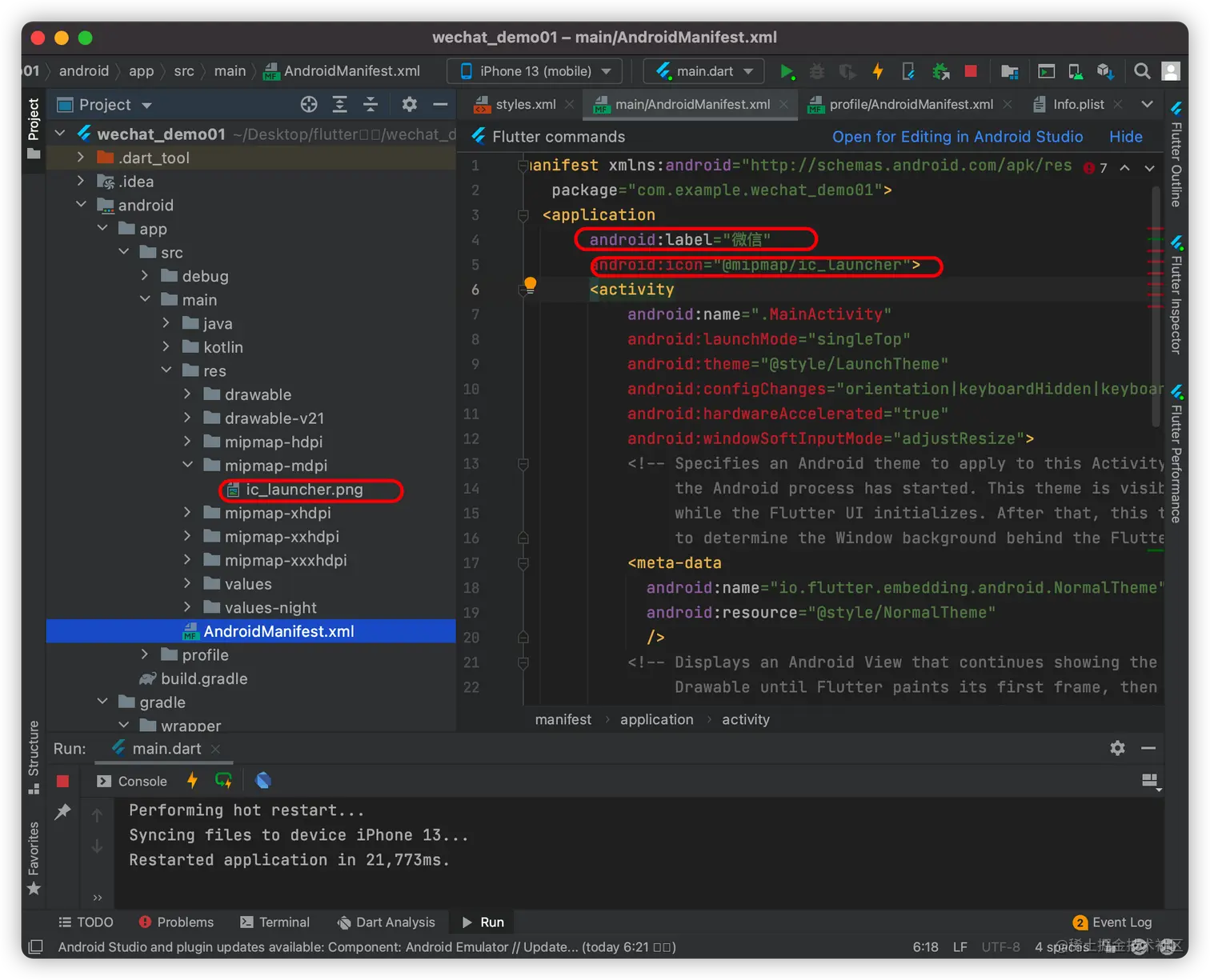Click the yellow intention lightbulb on line 6
This screenshot has width=1210, height=980.
tap(530, 284)
